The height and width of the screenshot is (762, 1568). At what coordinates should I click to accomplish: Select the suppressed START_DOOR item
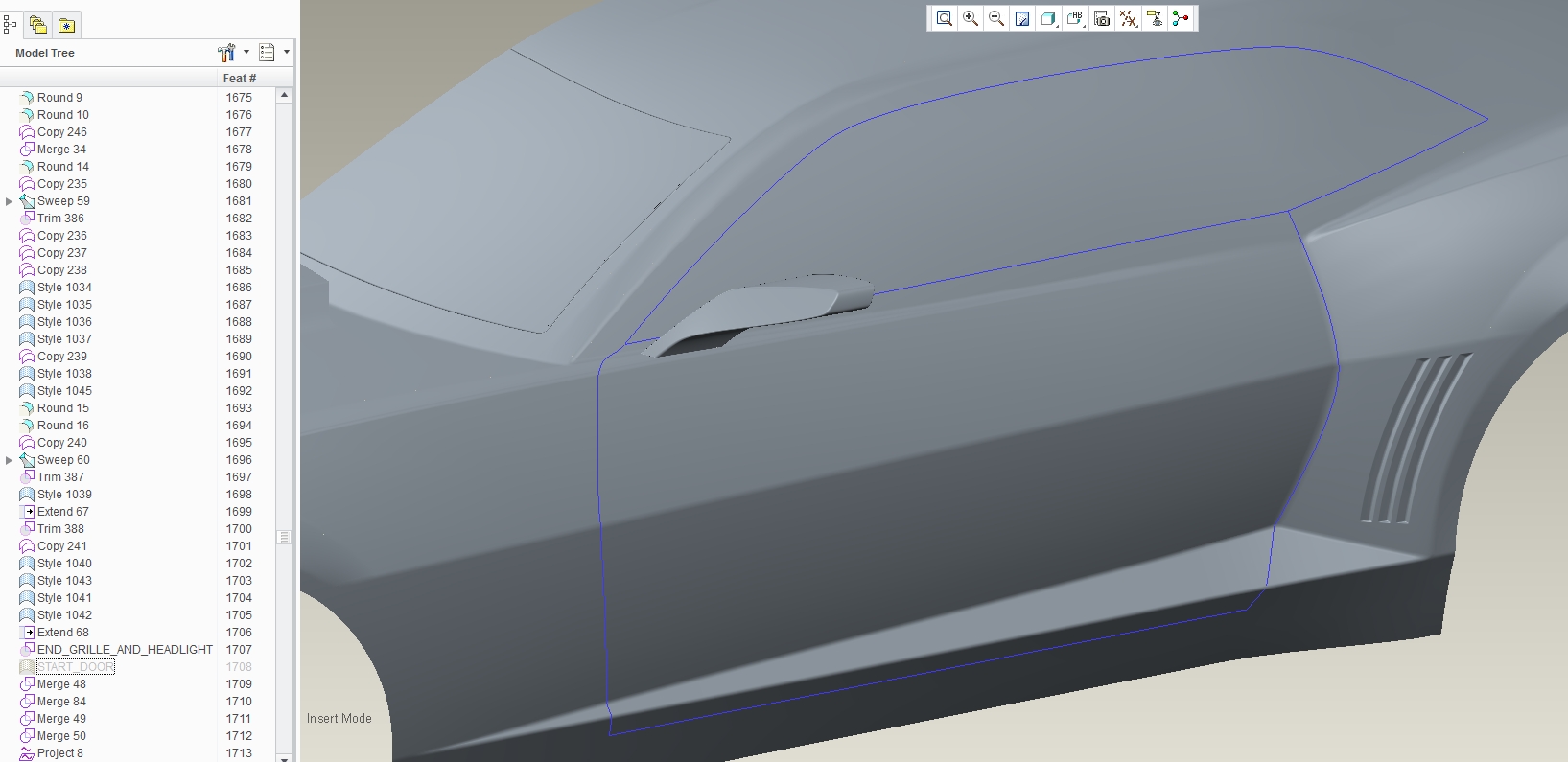pos(75,667)
